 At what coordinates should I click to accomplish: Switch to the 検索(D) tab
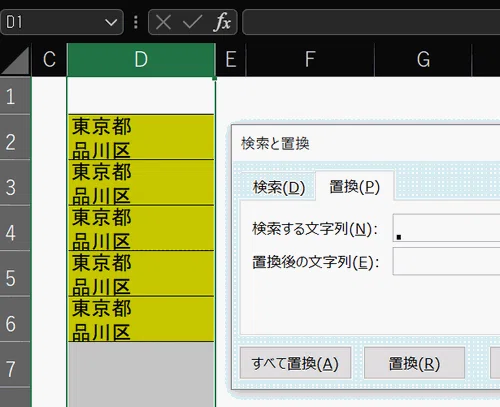coord(279,187)
